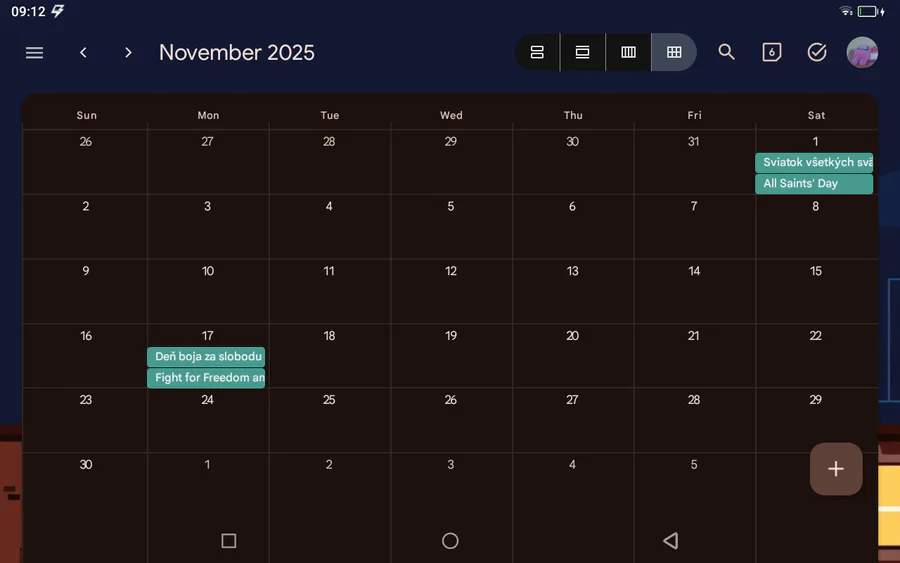Viewport: 900px width, 563px height.
Task: Open the All Saints' Day event
Action: [x=814, y=184]
